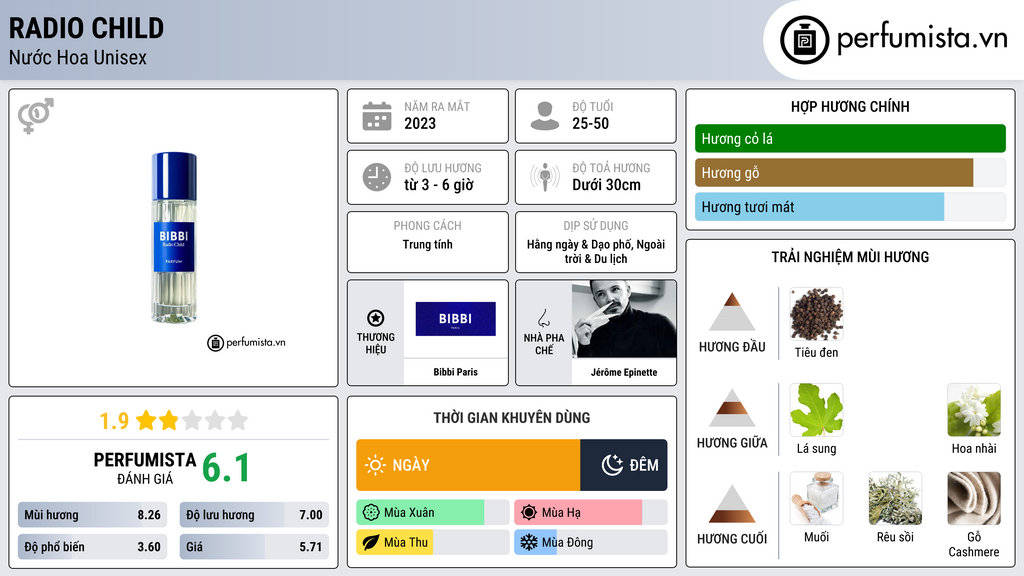This screenshot has height=576, width=1024.
Task: Click the clock icon beside Độ lưu hương
Action: [x=377, y=177]
